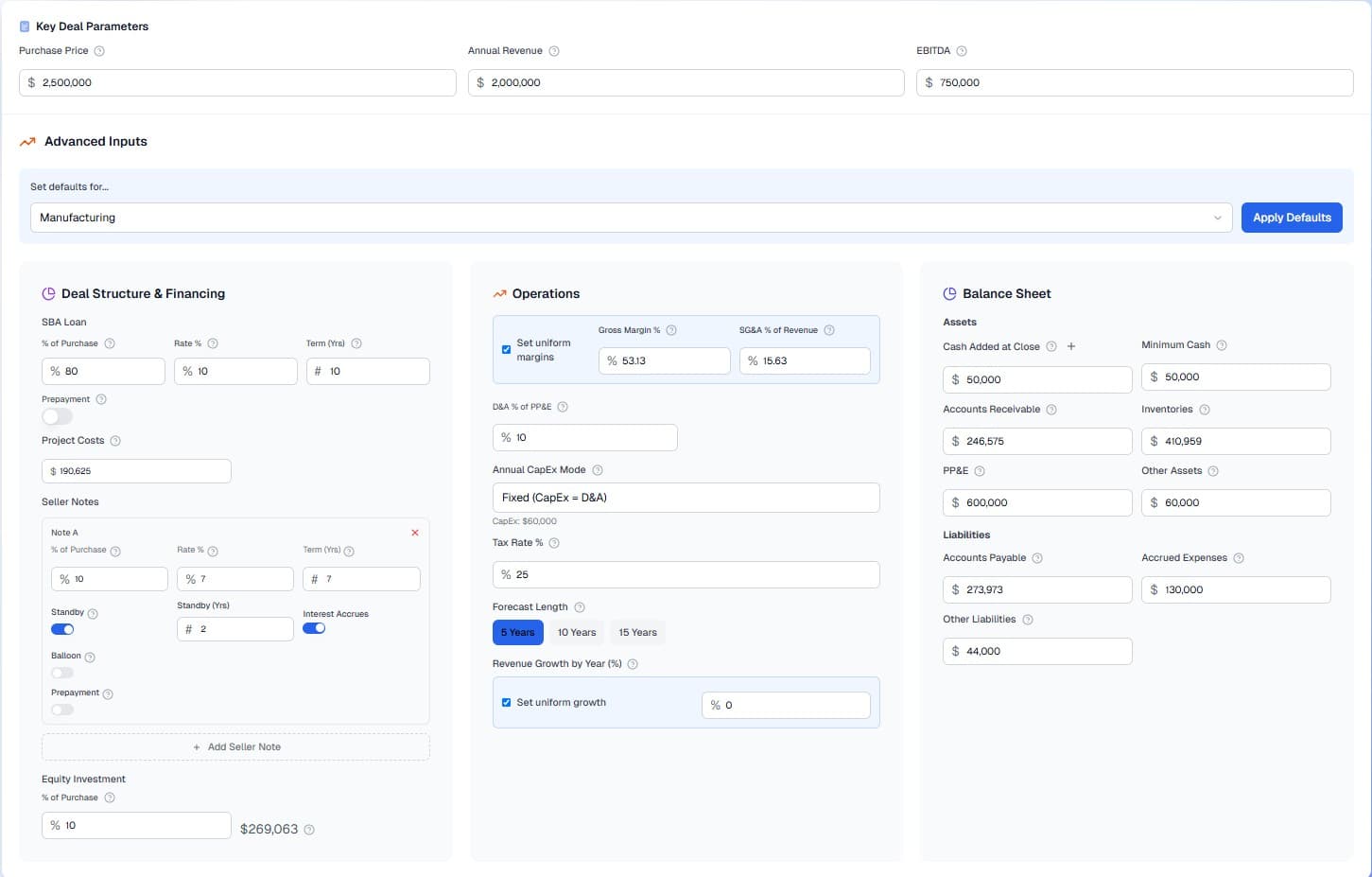Switch forecast length to 10 Years

click(x=576, y=632)
